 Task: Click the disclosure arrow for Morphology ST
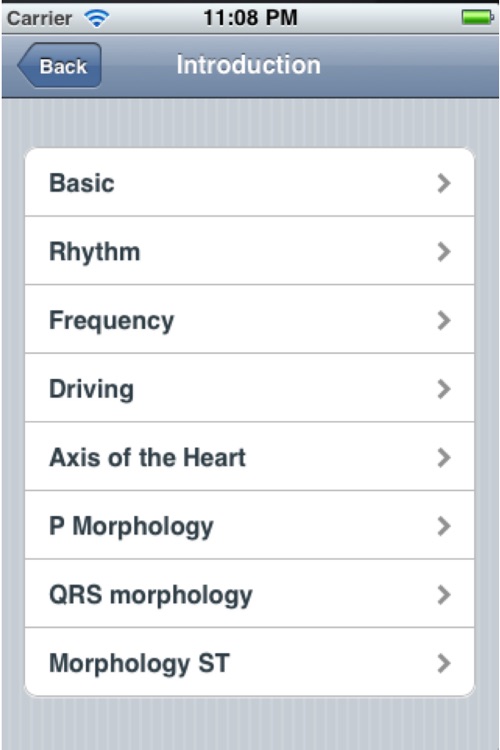(x=444, y=663)
